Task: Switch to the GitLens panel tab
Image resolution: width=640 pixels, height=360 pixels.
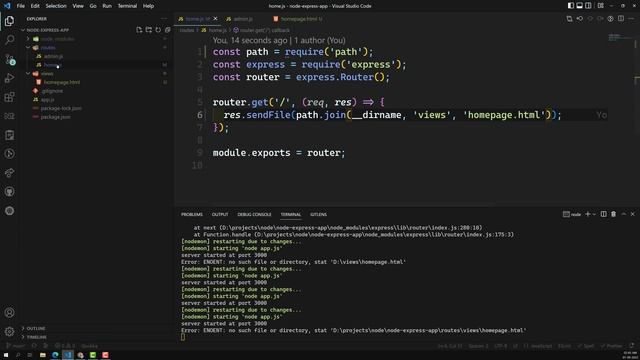Action: tap(318, 214)
